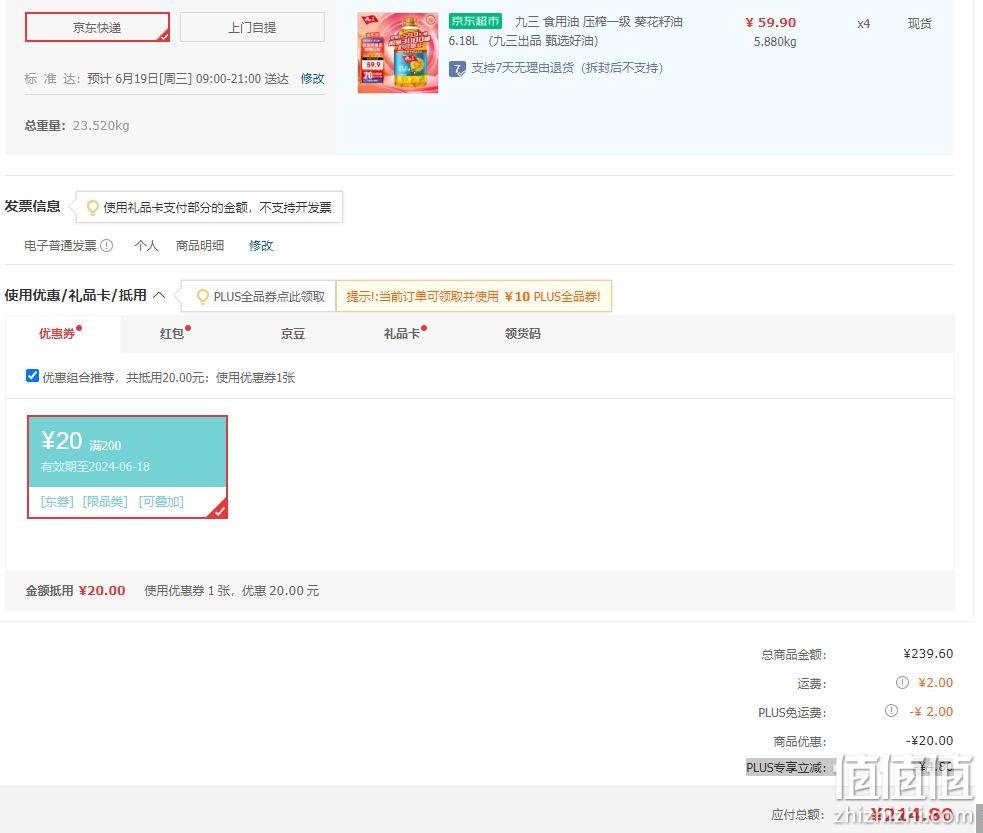Click the 总商品金额 value ¥239.60
Screen dimensions: 983x833
pos(928,654)
